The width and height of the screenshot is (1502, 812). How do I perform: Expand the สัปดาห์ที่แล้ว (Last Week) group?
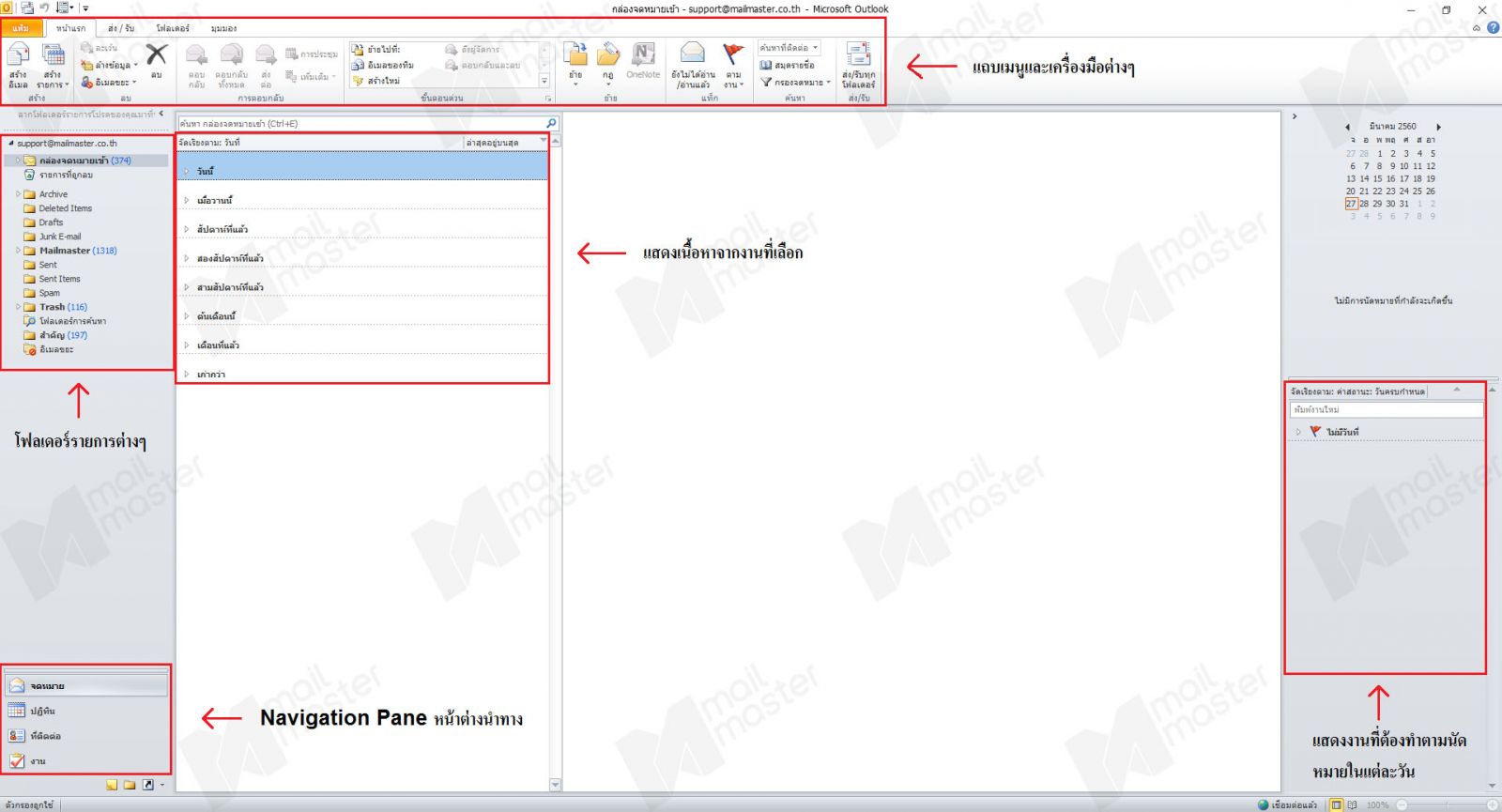tap(187, 229)
